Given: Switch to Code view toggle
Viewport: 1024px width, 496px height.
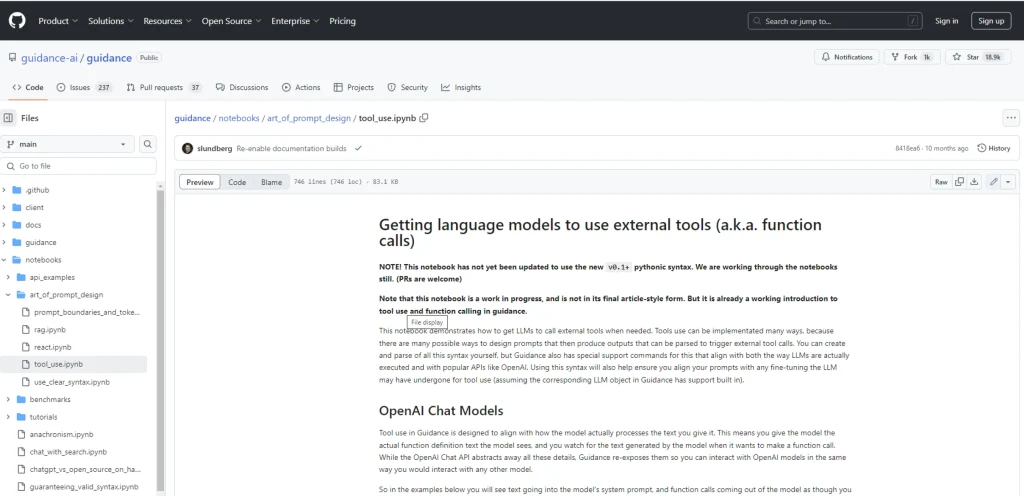Looking at the screenshot, I should (237, 182).
